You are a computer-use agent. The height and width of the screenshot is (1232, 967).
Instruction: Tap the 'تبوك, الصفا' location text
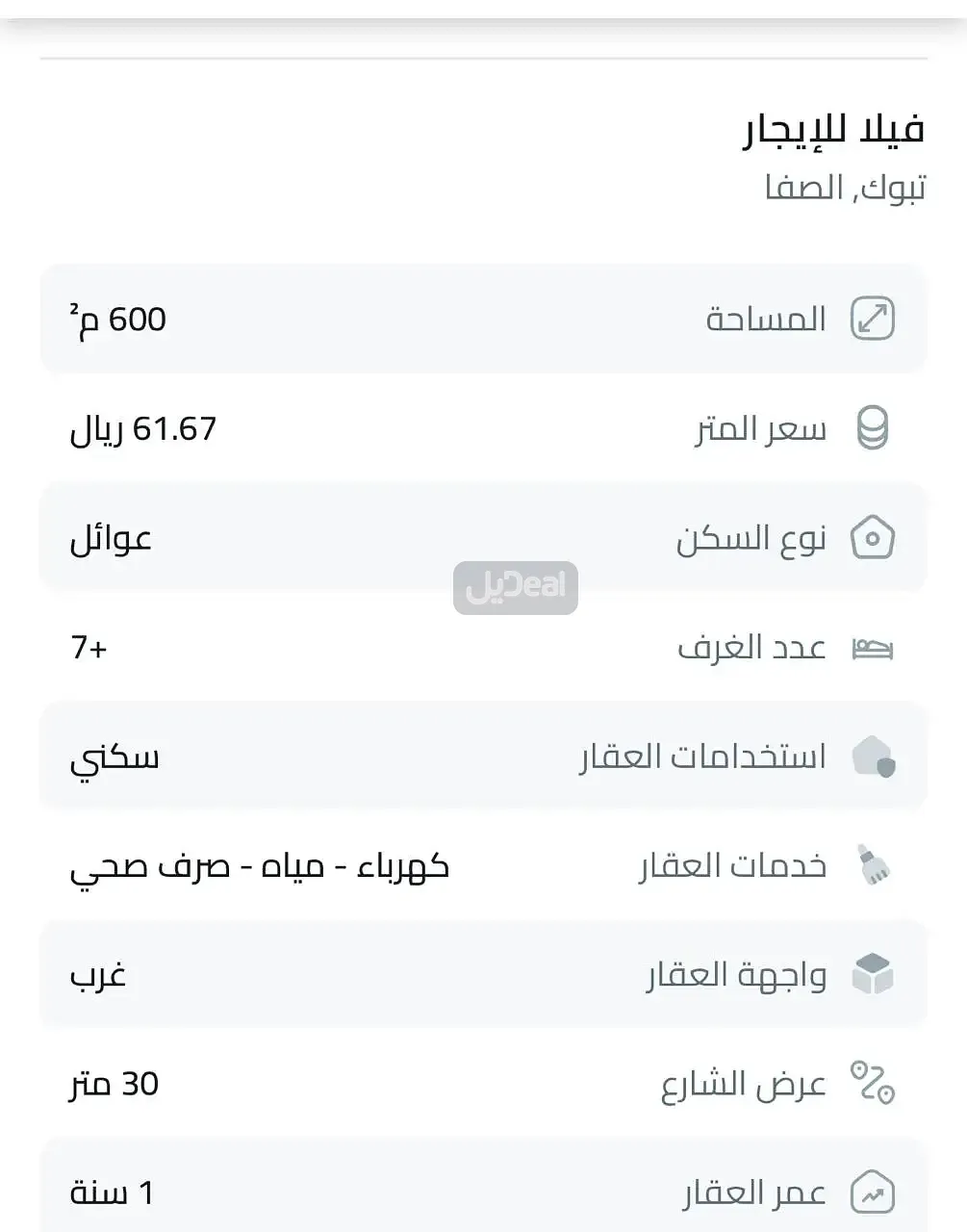[845, 188]
